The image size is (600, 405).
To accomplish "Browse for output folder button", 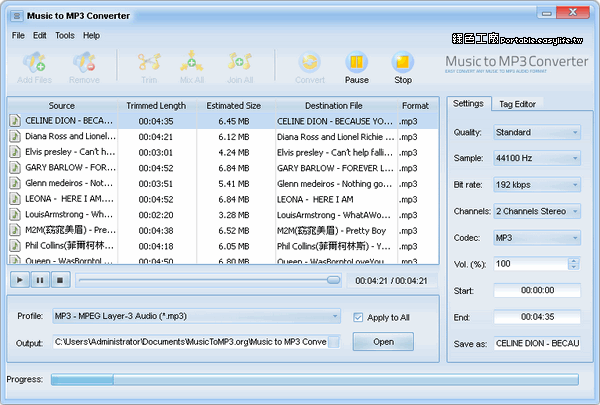I will coord(334,342).
